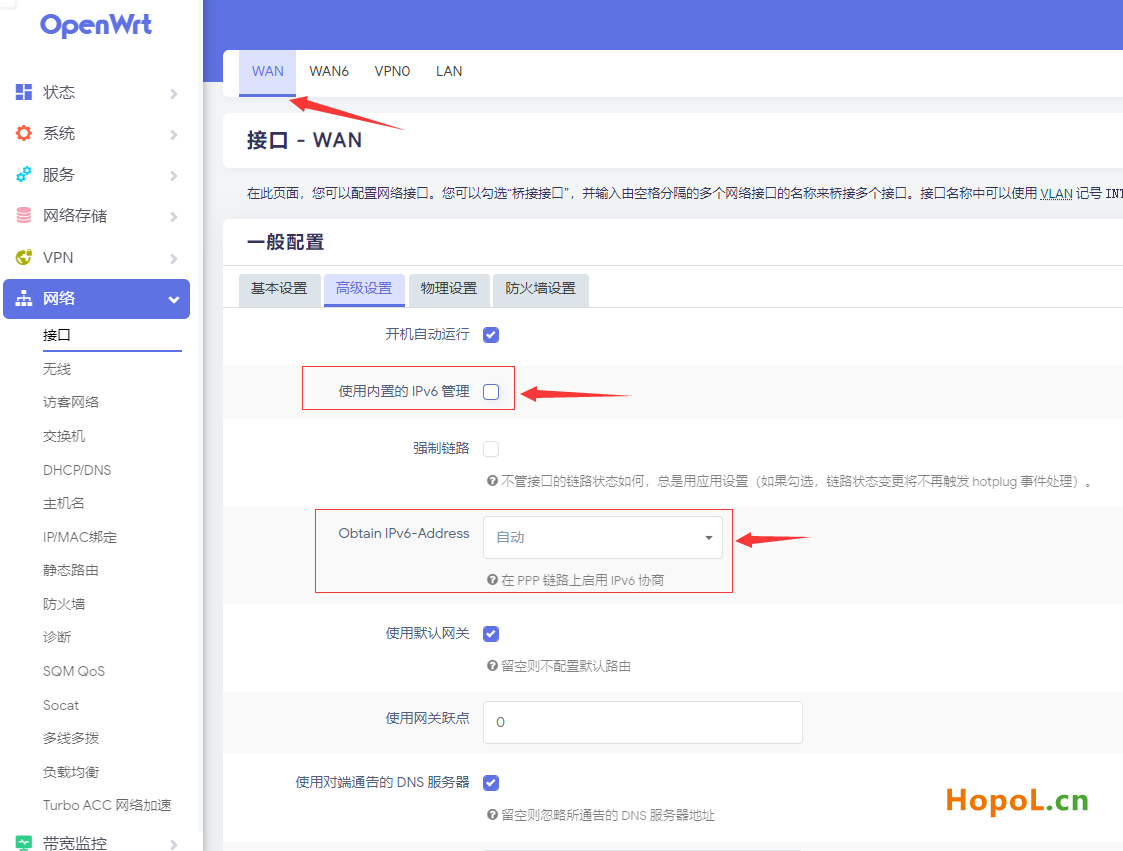The image size is (1123, 851).
Task: Click the Obtain IPv6-Address label
Action: pos(404,534)
